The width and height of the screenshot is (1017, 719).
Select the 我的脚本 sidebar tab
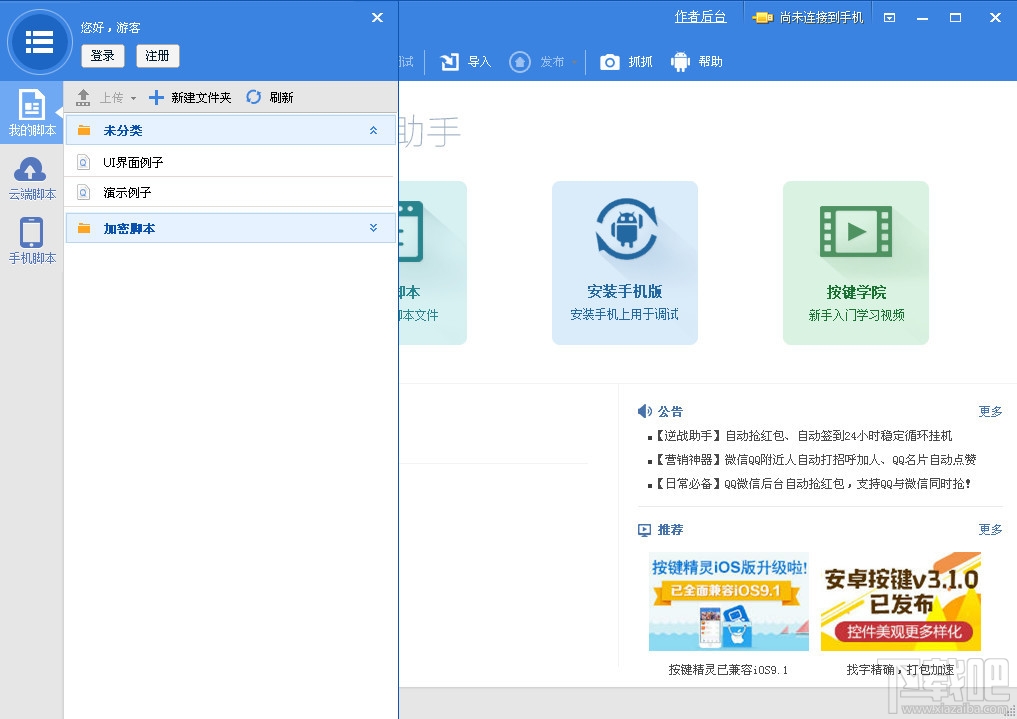[32, 112]
